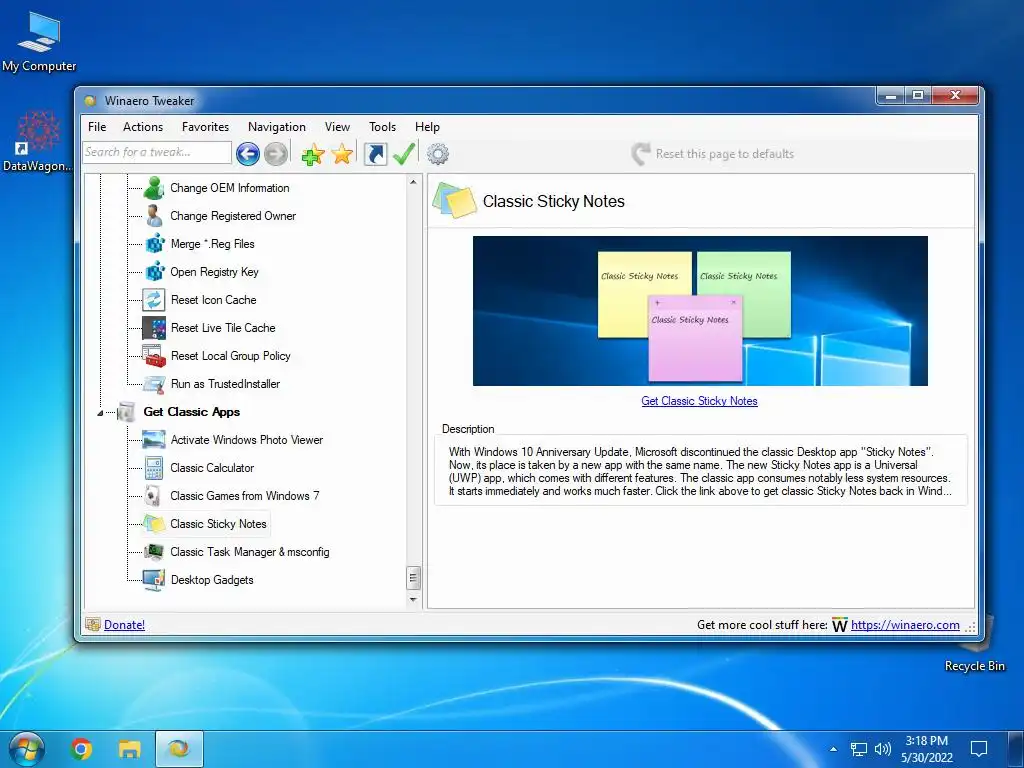
Task: Open the Actions menu
Action: coord(143,127)
